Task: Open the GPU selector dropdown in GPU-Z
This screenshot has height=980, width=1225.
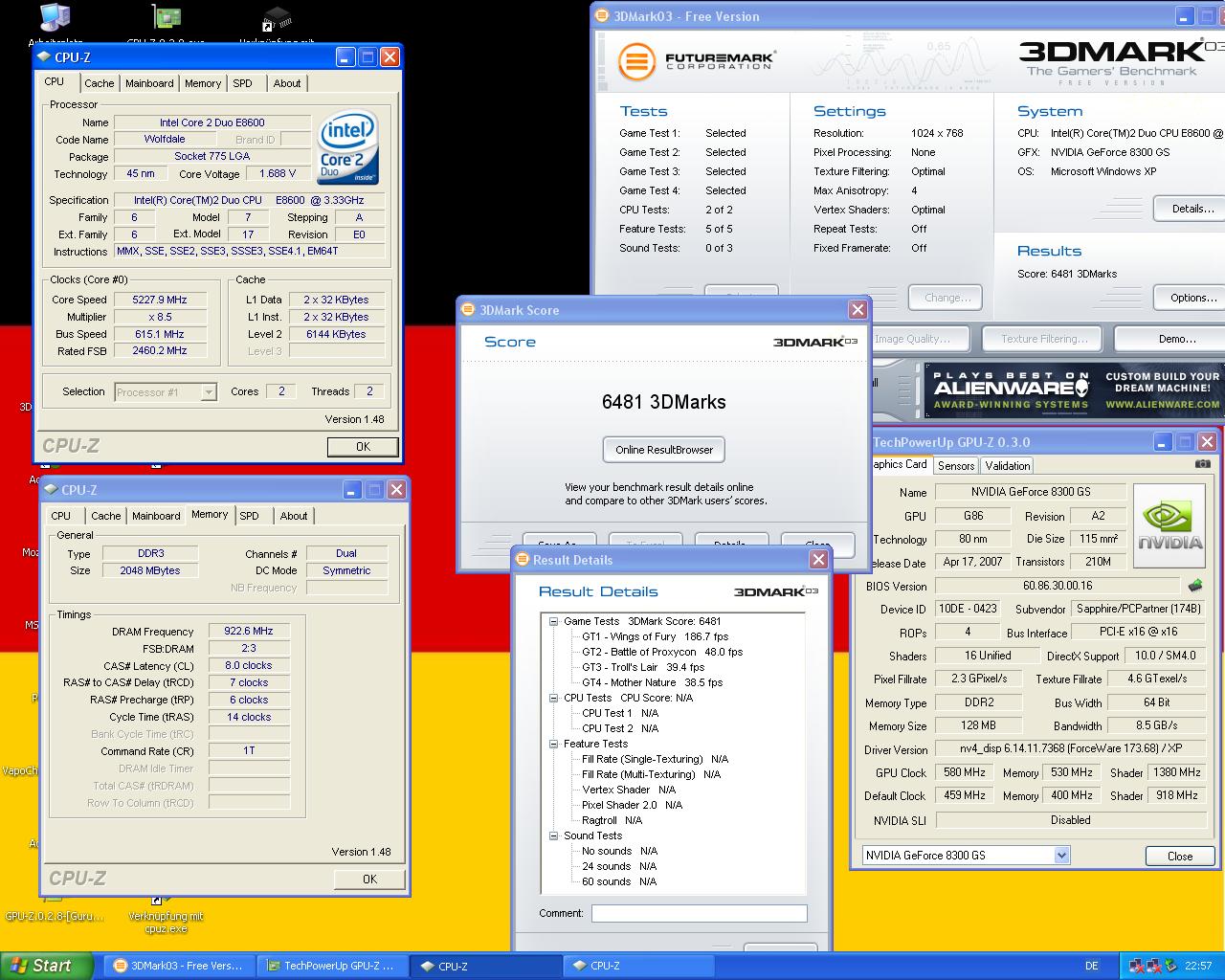Action: [x=1061, y=855]
